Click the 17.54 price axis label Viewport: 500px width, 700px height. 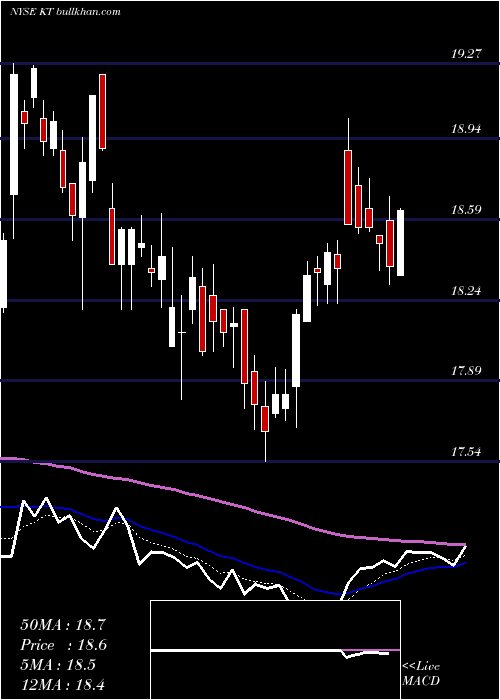pos(466,452)
